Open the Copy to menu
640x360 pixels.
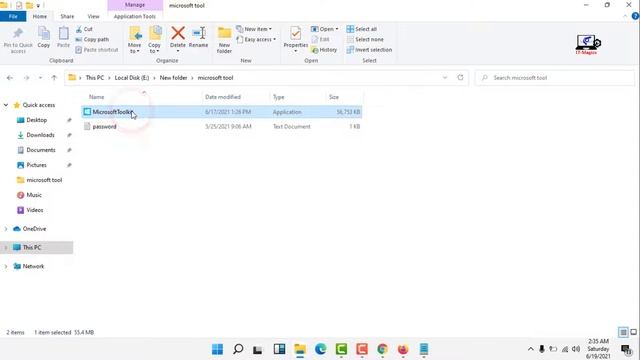(154, 40)
